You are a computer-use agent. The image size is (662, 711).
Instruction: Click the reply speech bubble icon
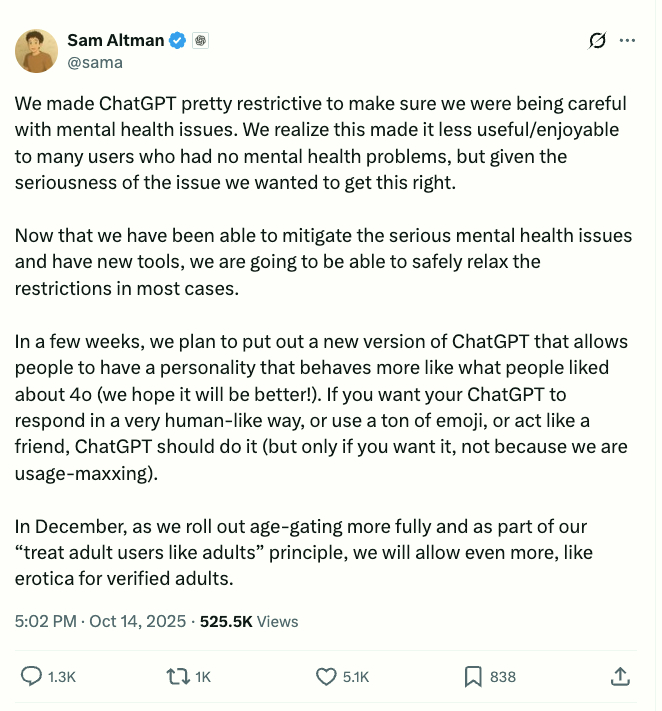[31, 677]
